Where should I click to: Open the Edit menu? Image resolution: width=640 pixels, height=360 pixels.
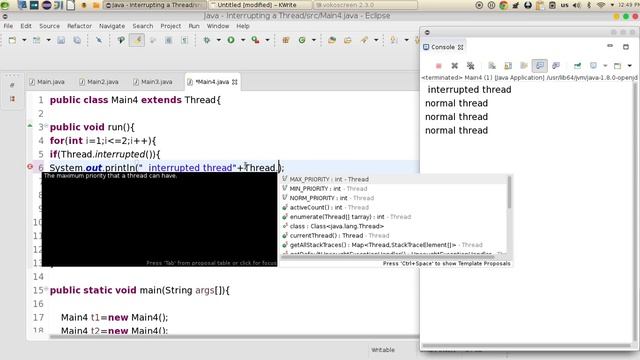(26, 26)
